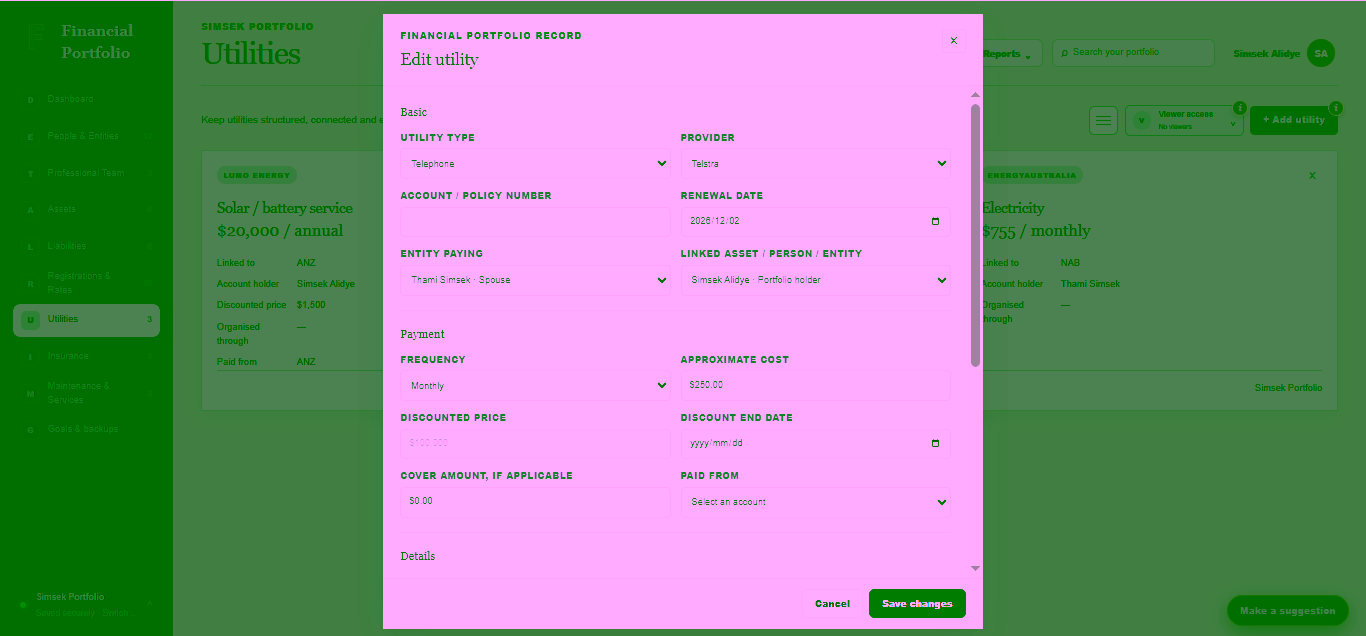Click the Thami Simsek account holder value
1366x636 pixels.
[1090, 284]
